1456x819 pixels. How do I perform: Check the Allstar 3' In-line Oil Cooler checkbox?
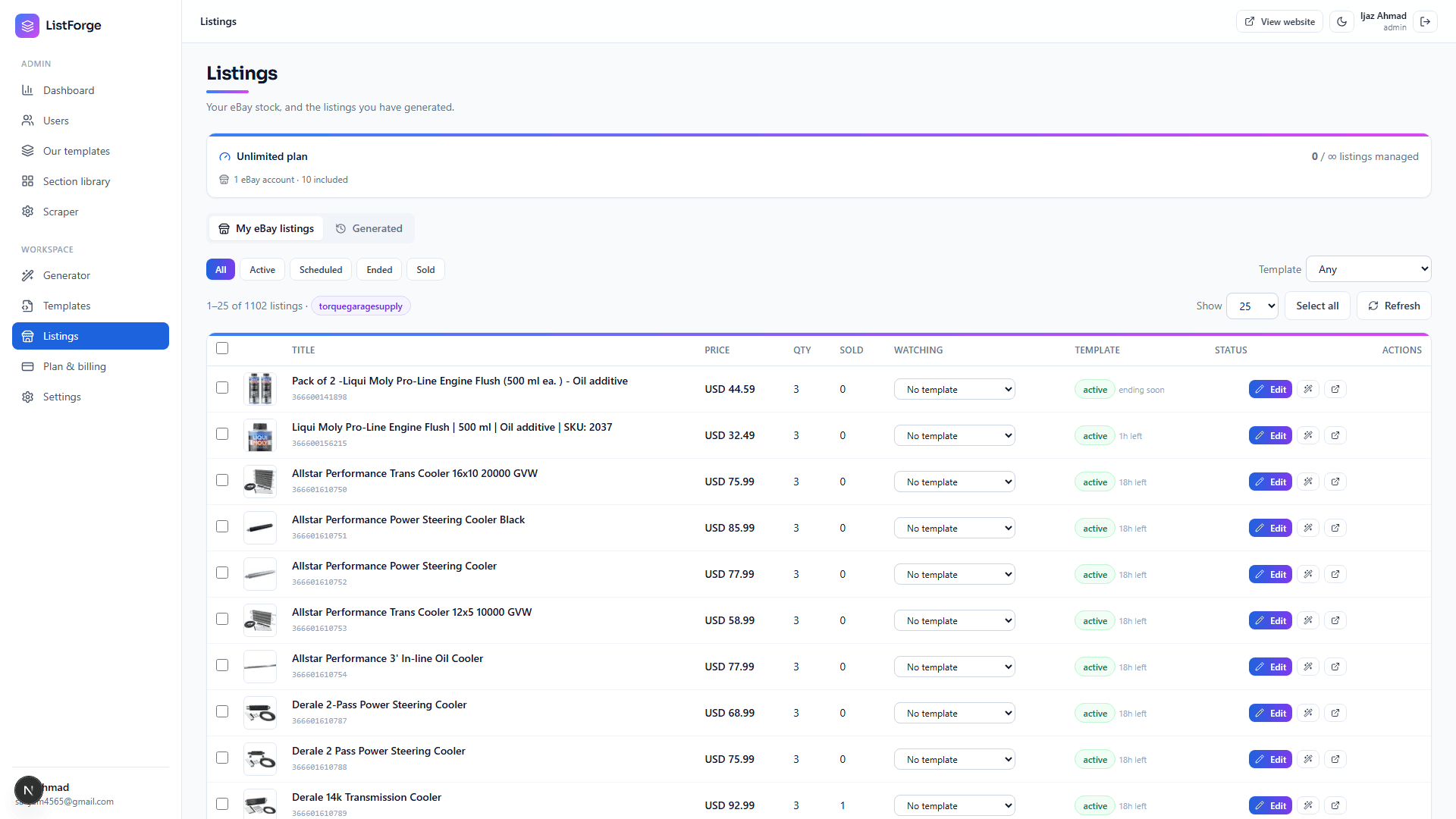[222, 665]
